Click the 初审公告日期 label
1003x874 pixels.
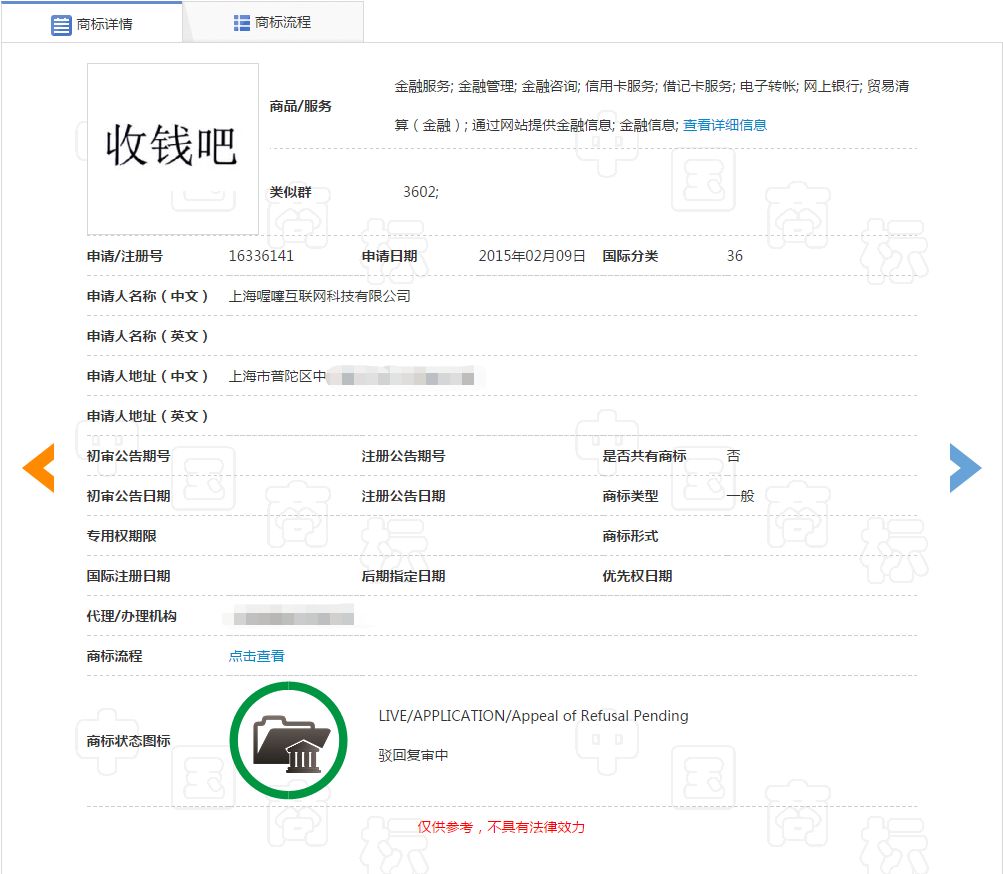click(129, 496)
